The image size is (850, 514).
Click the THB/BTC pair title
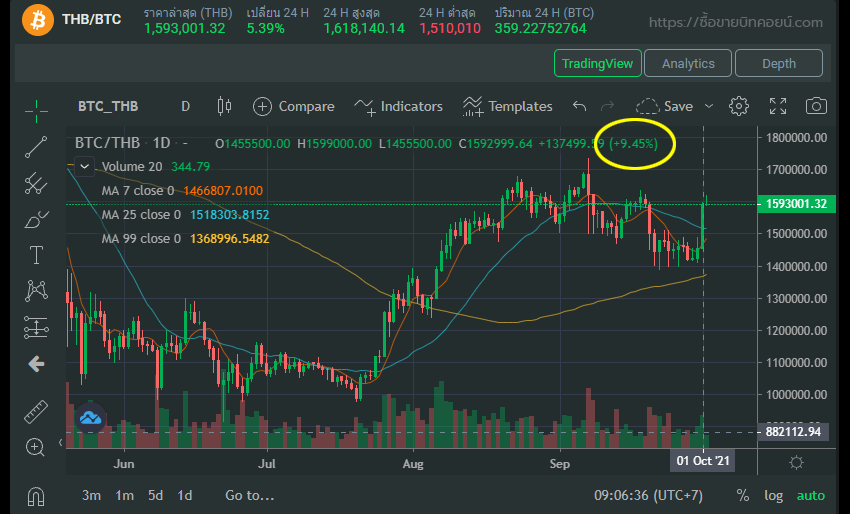pyautogui.click(x=92, y=20)
